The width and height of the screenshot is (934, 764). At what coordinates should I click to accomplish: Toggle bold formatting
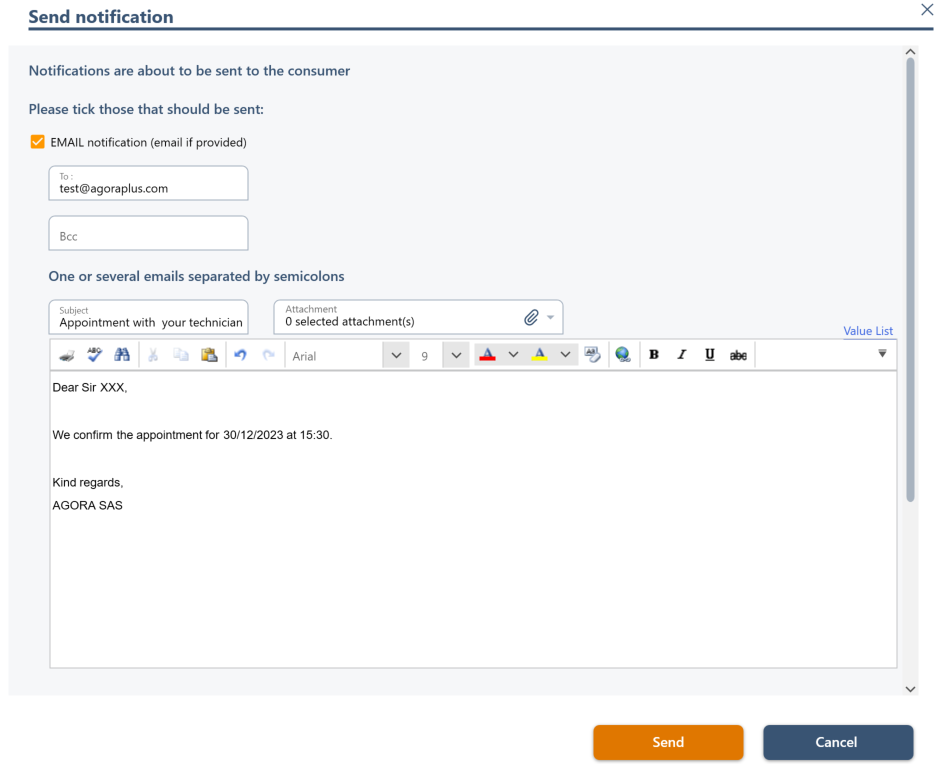(653, 355)
